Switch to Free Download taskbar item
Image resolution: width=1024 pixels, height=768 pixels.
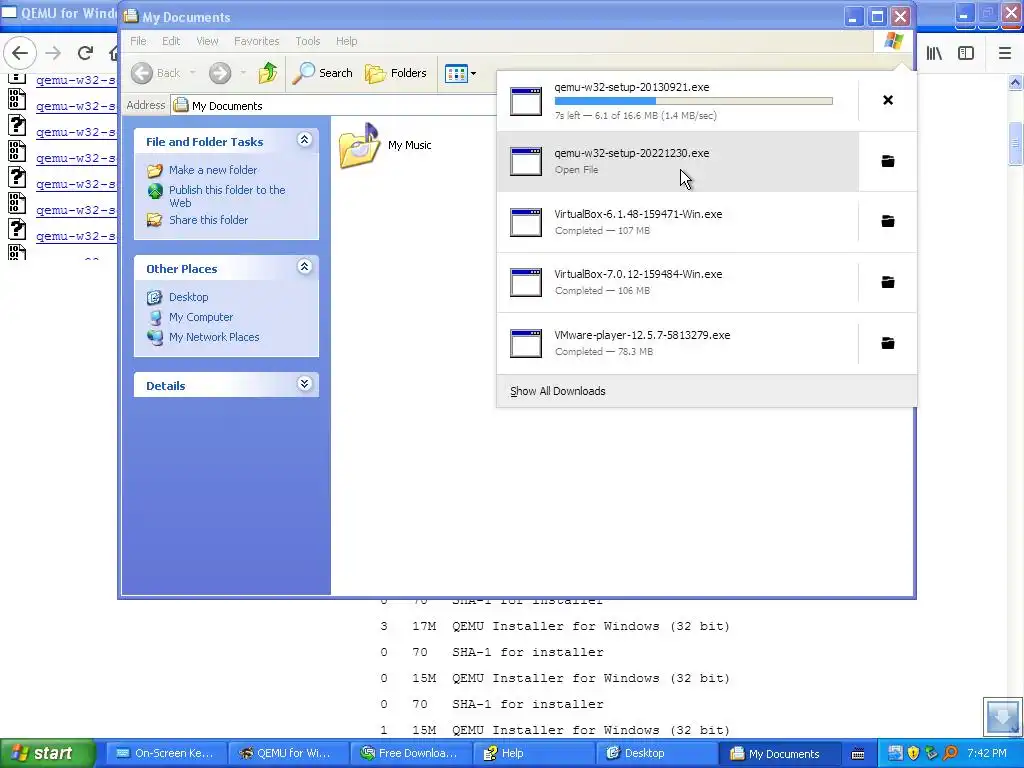pos(409,754)
